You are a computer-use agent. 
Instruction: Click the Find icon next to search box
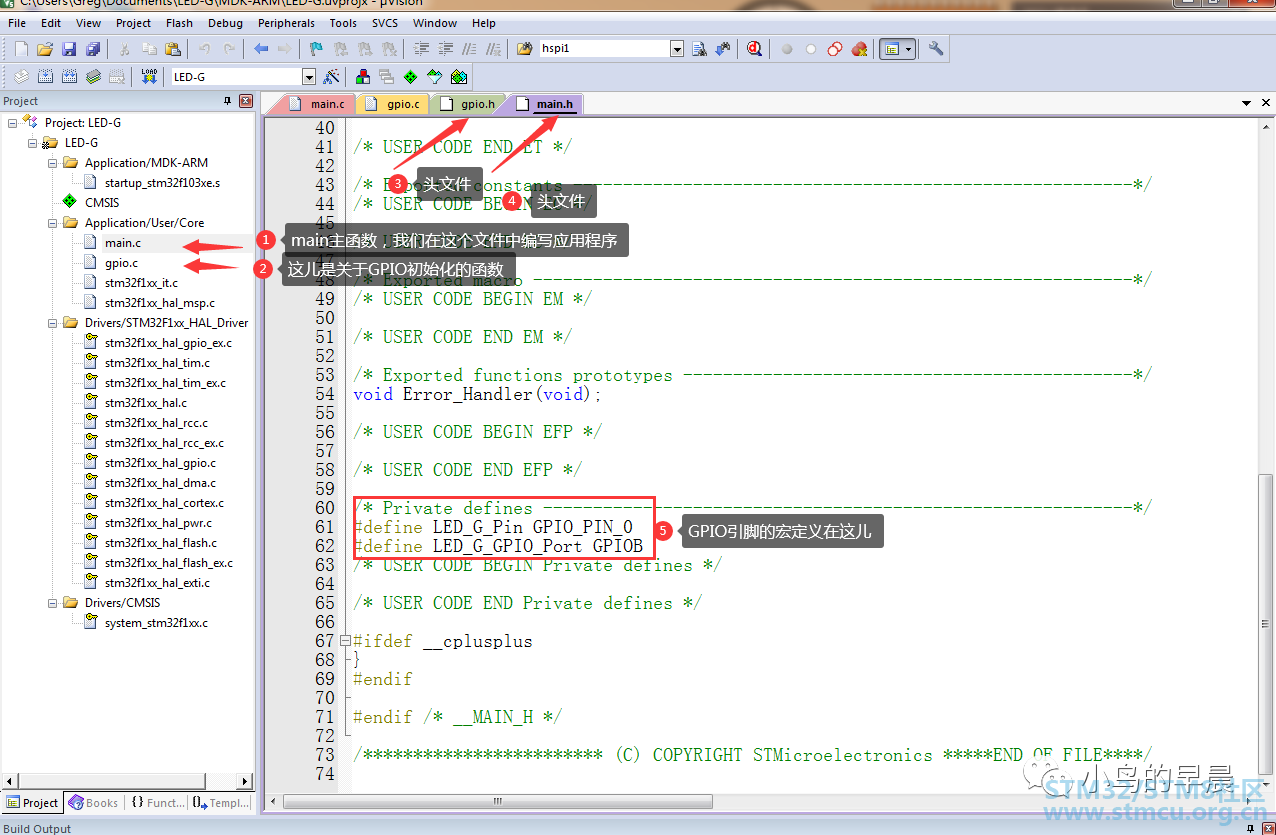click(x=700, y=48)
